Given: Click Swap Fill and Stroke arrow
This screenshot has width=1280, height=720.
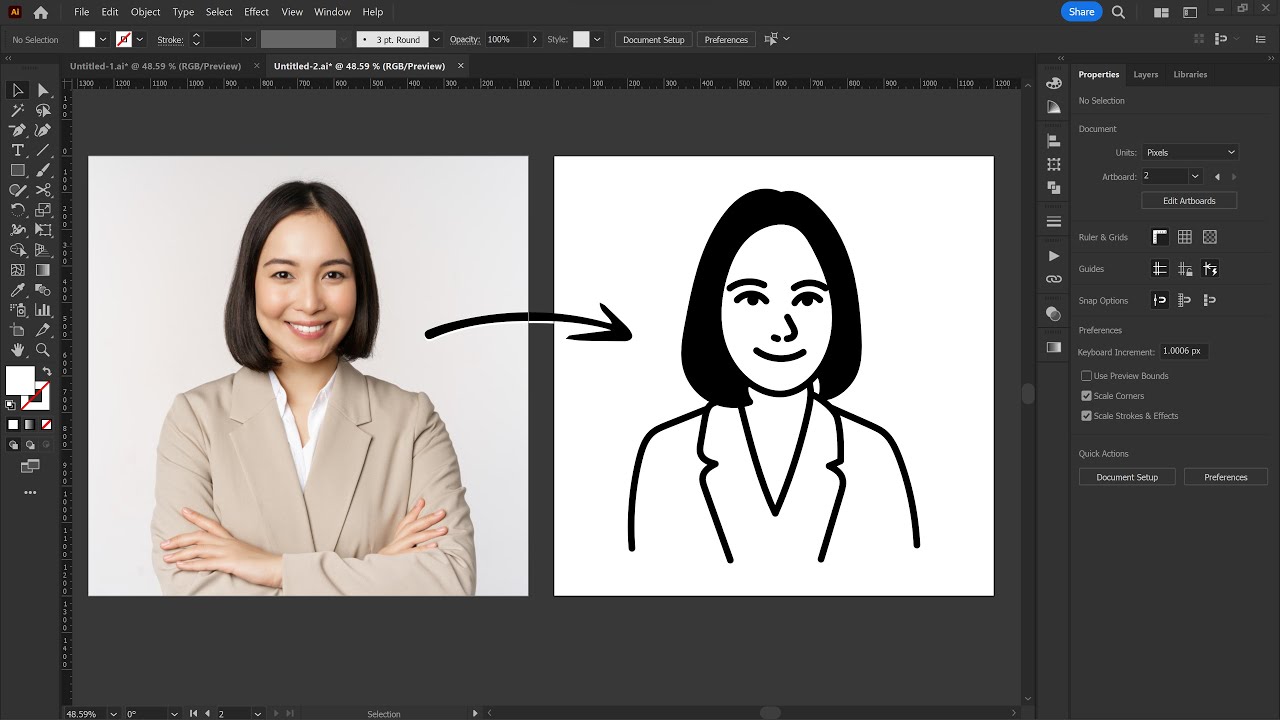Looking at the screenshot, I should click(46, 372).
